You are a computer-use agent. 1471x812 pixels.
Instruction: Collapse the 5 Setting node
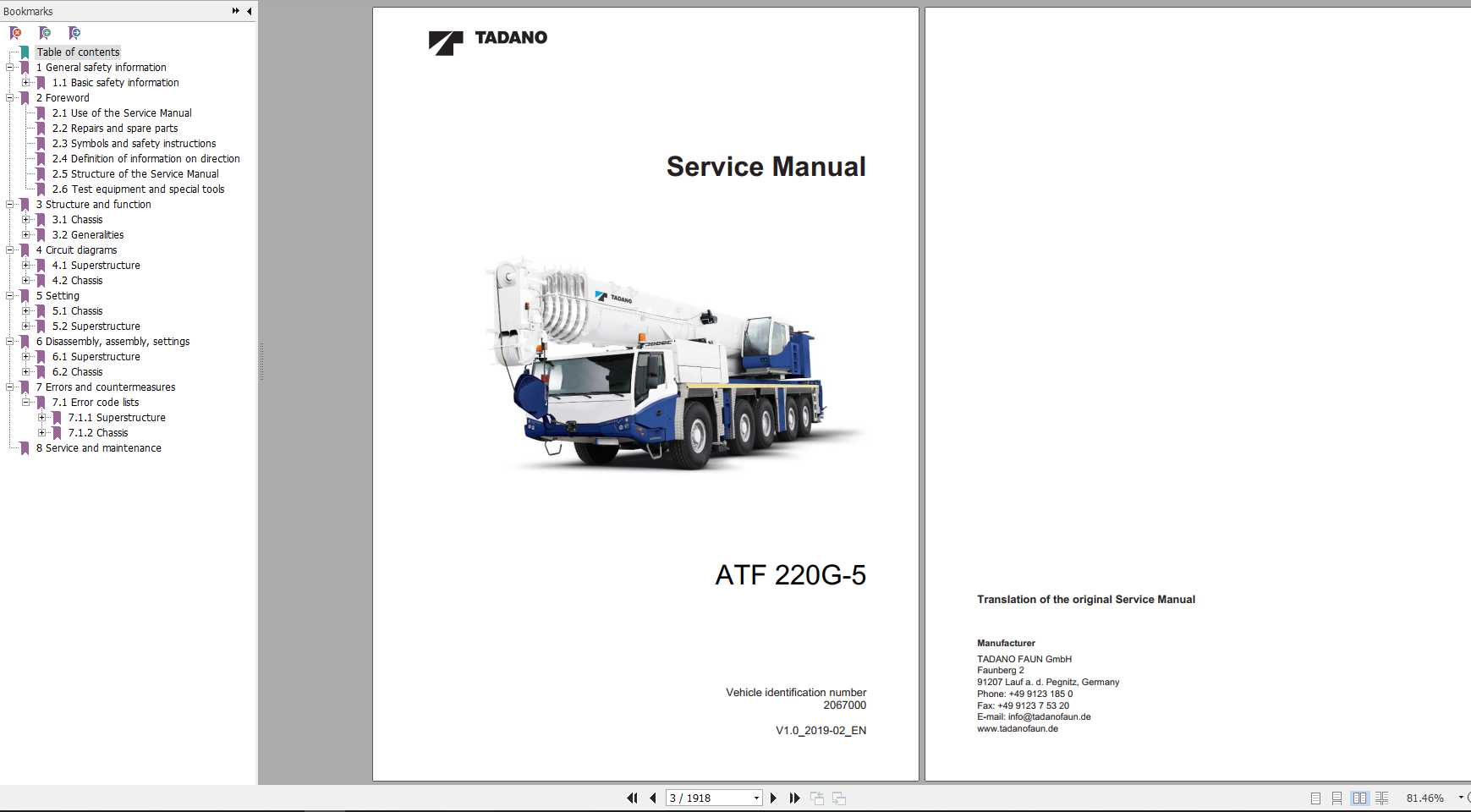[10, 296]
